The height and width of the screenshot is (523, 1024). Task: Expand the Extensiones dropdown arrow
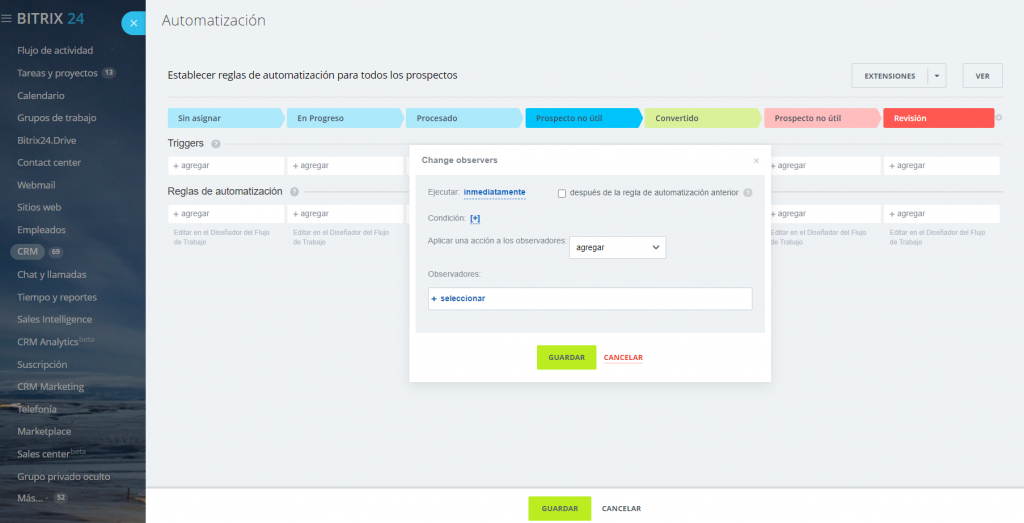pyautogui.click(x=936, y=75)
